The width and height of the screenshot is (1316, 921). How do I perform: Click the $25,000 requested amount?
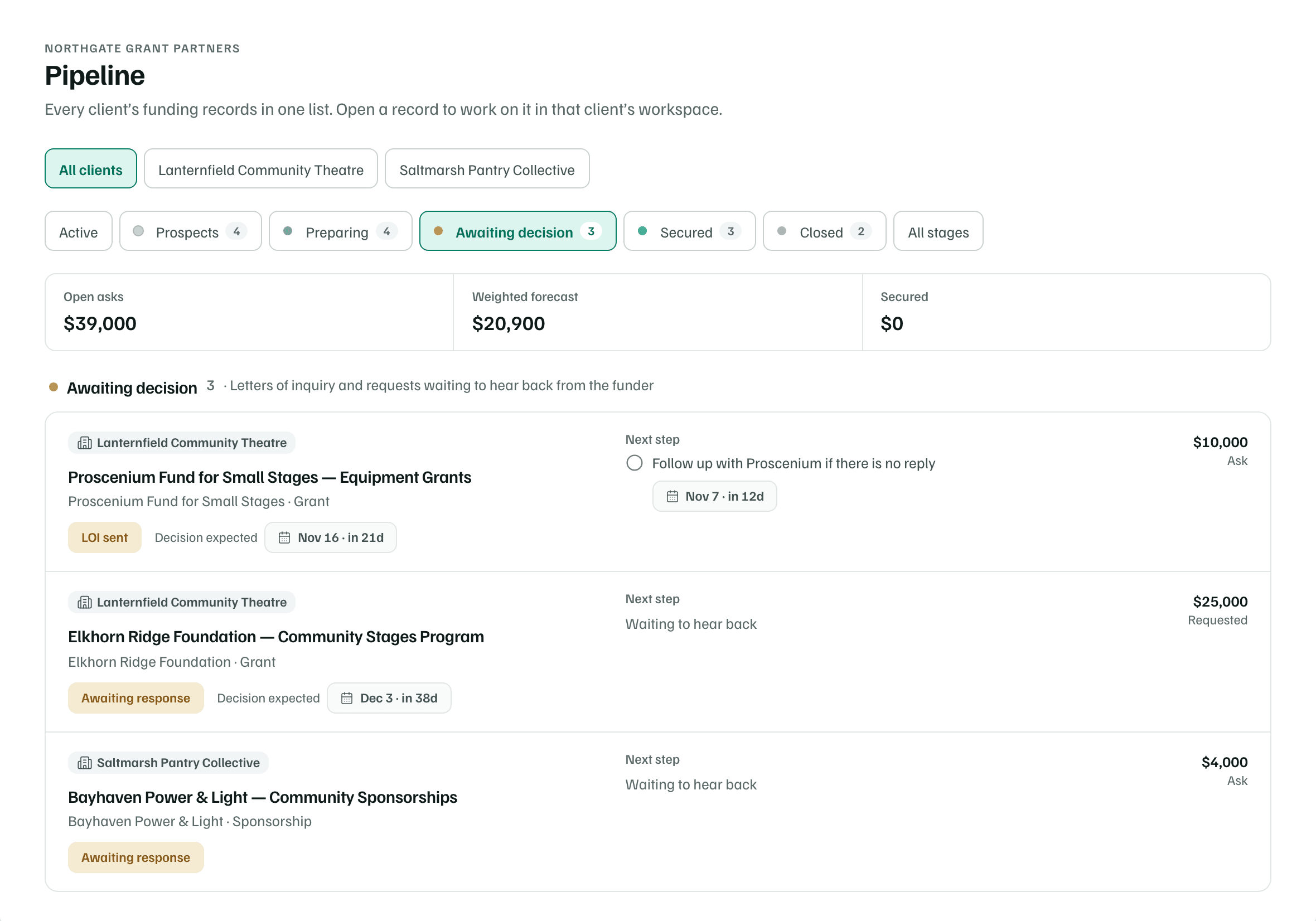[x=1220, y=602]
